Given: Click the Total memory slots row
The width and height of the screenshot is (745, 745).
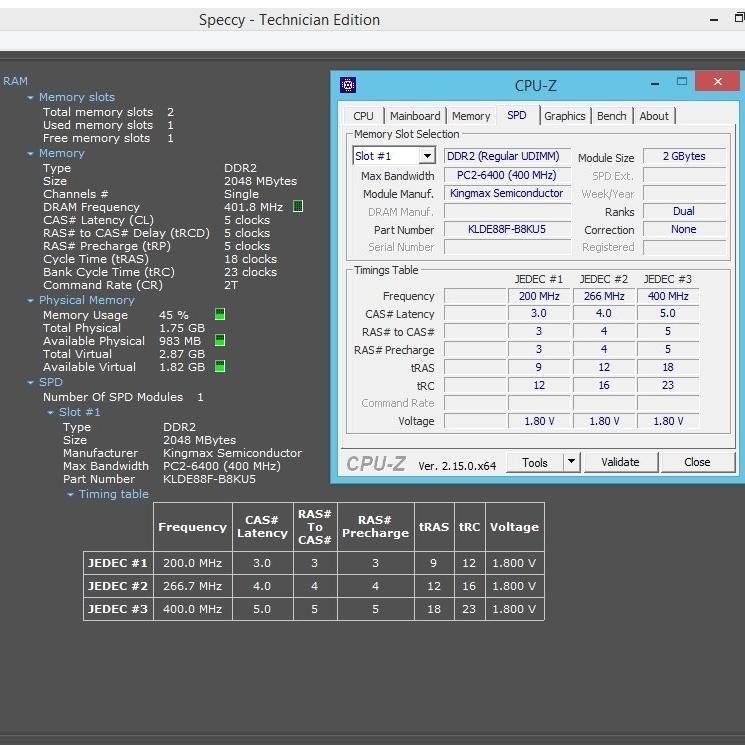Looking at the screenshot, I should tap(108, 112).
